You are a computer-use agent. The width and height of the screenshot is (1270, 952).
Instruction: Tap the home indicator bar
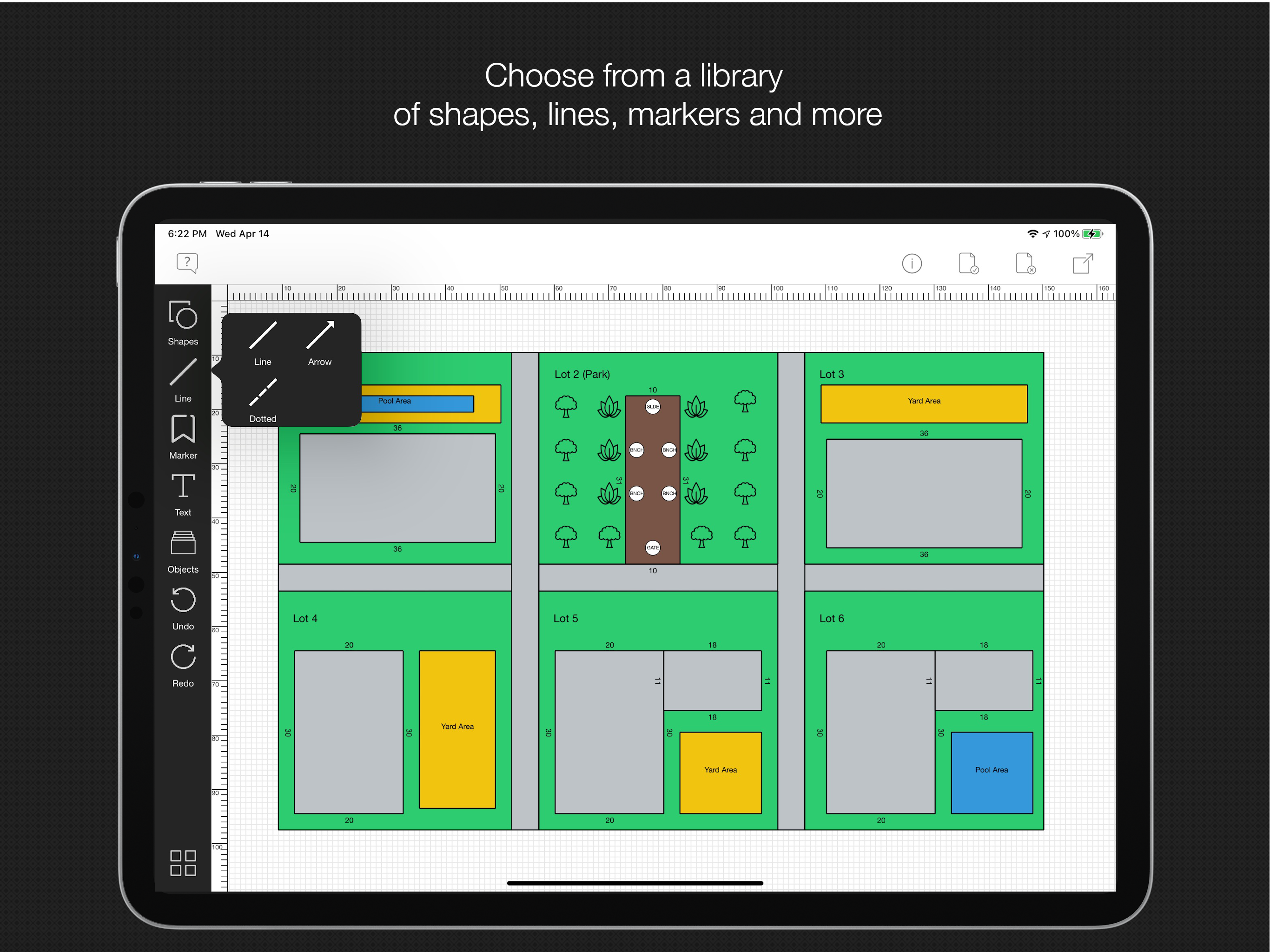click(x=635, y=883)
